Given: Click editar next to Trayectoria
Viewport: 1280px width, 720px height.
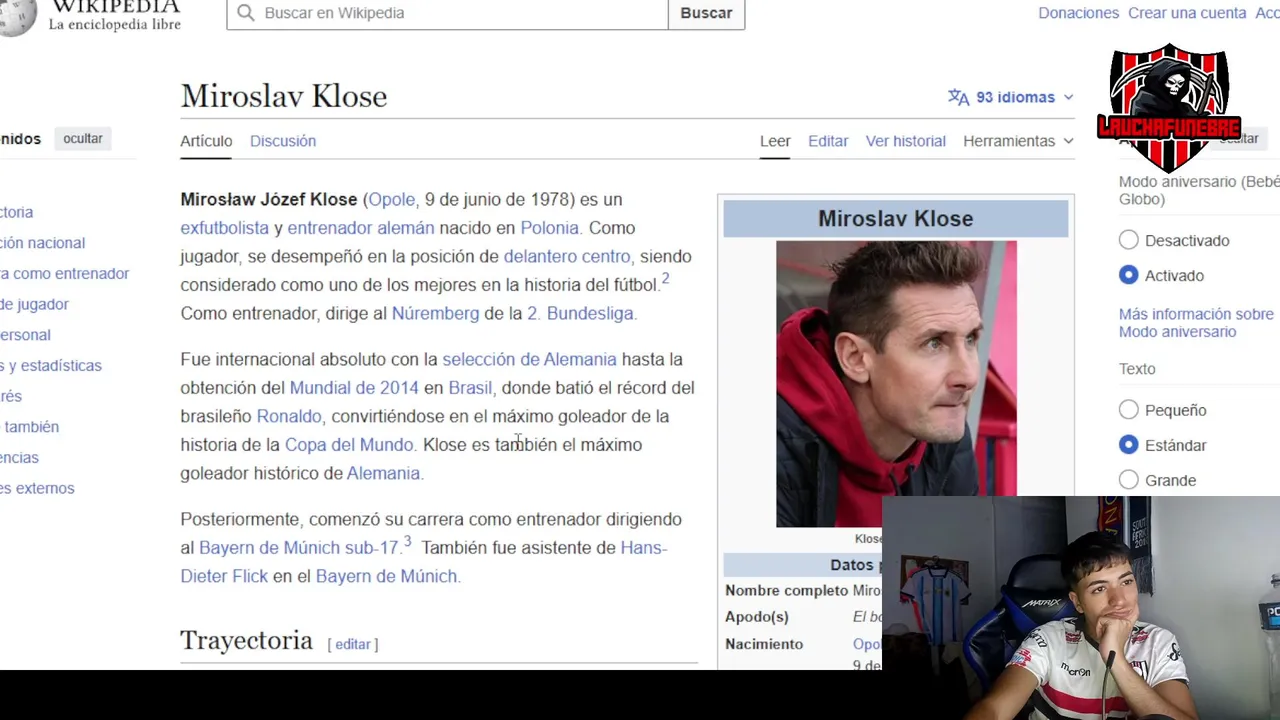Looking at the screenshot, I should (353, 645).
